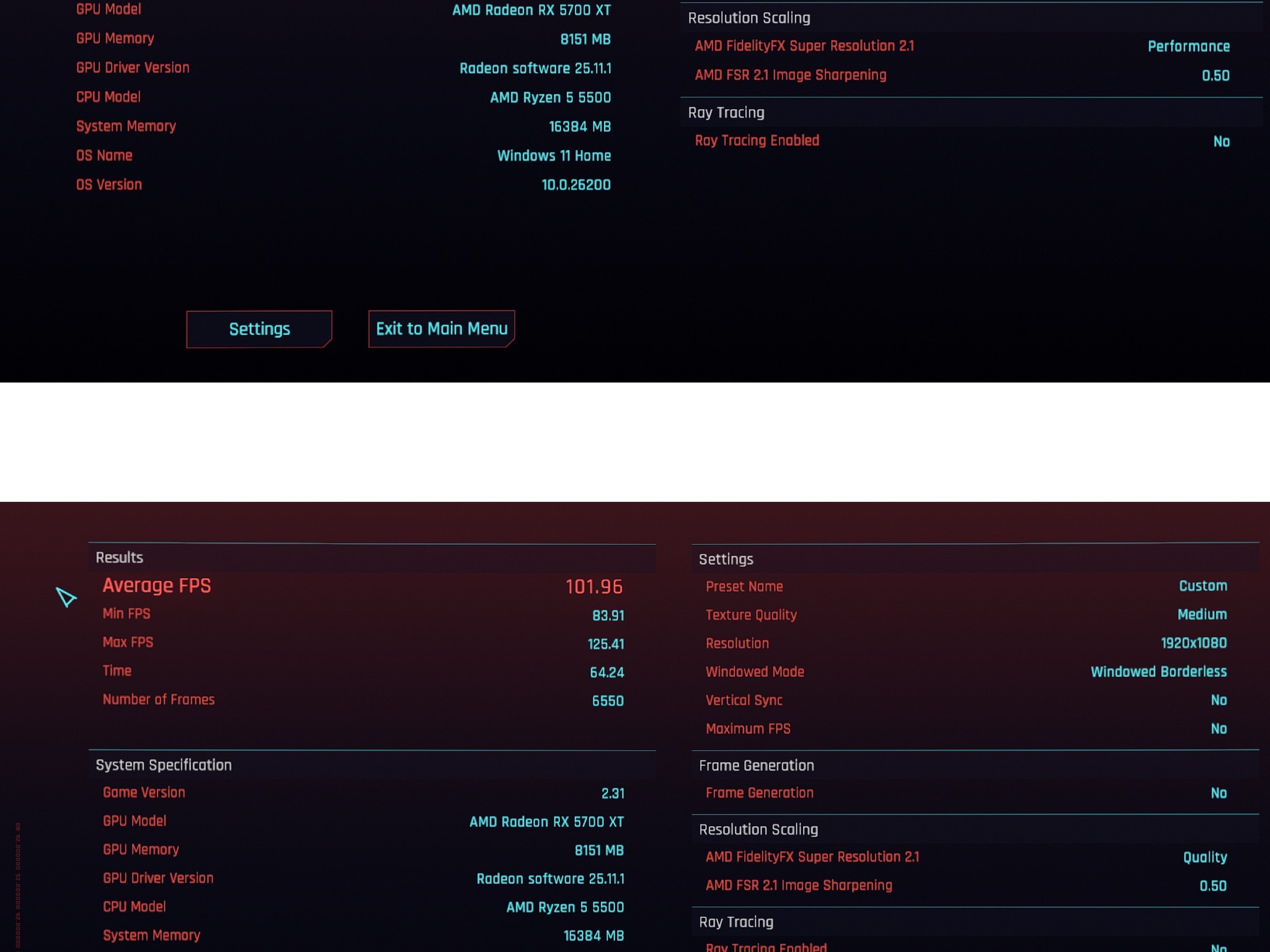Select FidelityFX Super Resolution label in Quality row
Viewport: 1270px width, 952px height.
coord(812,857)
